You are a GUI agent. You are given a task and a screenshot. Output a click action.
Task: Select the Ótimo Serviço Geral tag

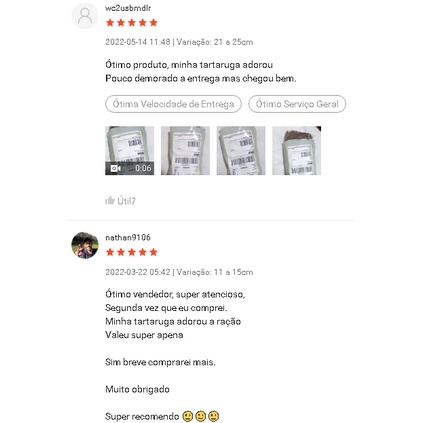click(x=297, y=104)
